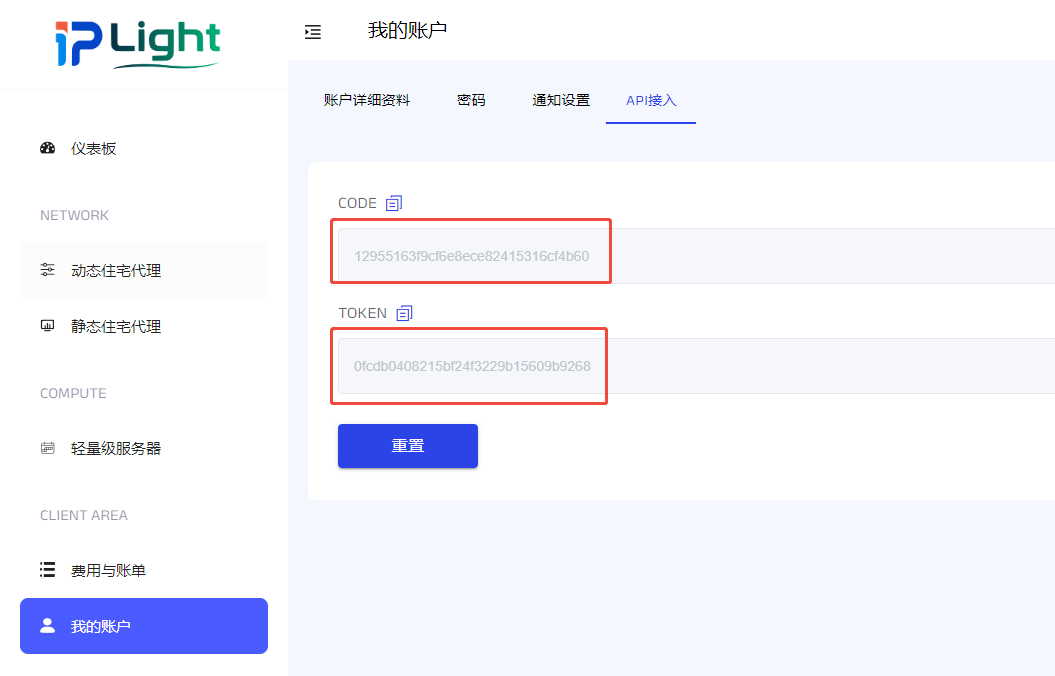Click inside the TOKEN input field

tap(470, 366)
